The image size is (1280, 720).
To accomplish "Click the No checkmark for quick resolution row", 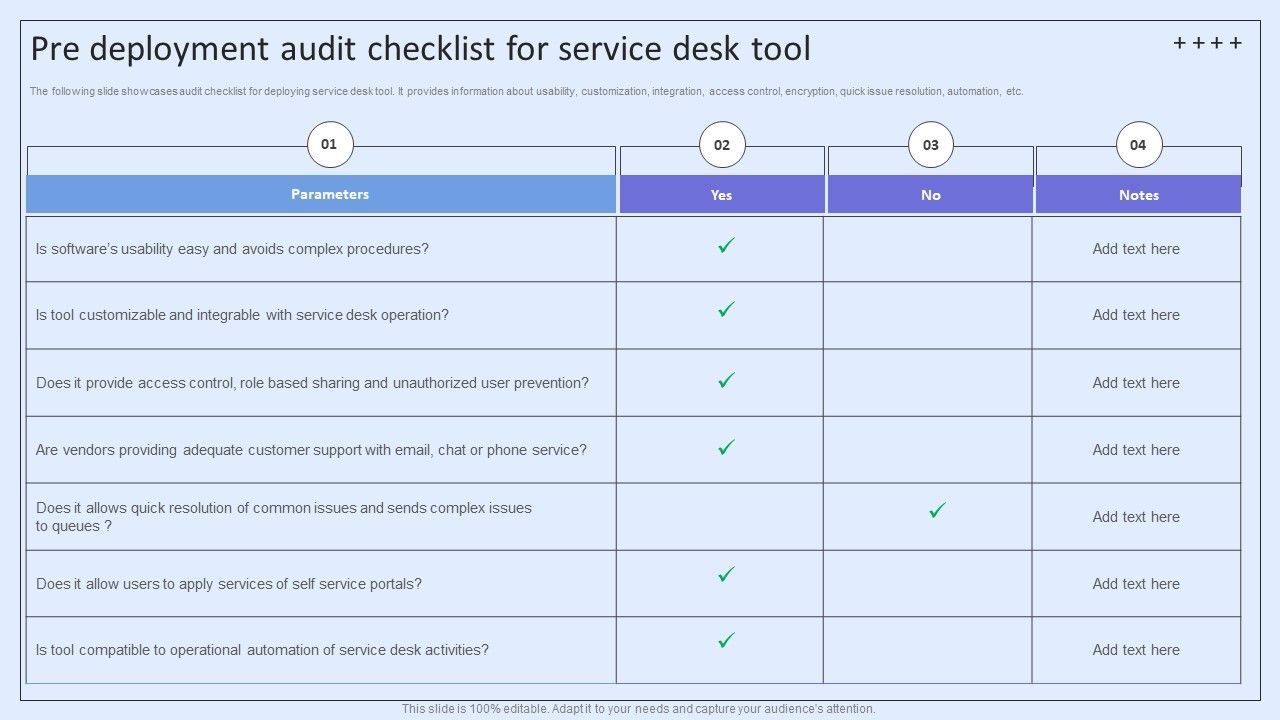I will tap(937, 510).
